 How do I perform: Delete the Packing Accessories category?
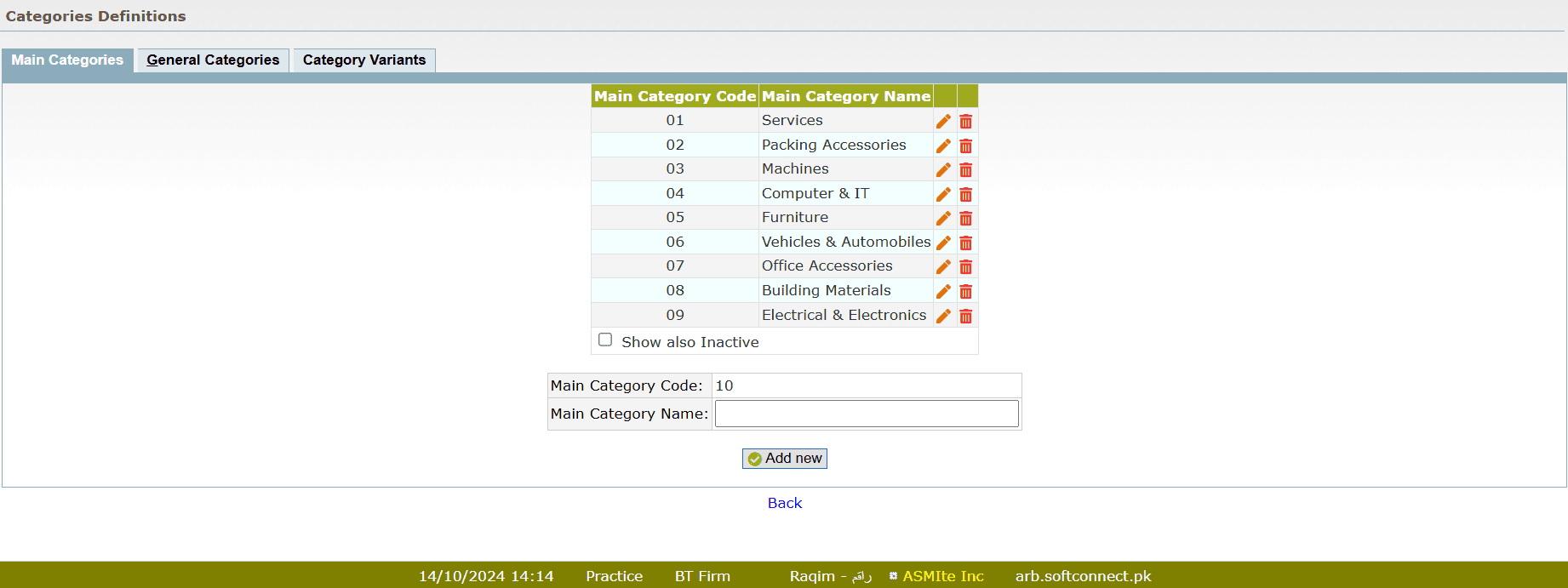[965, 146]
